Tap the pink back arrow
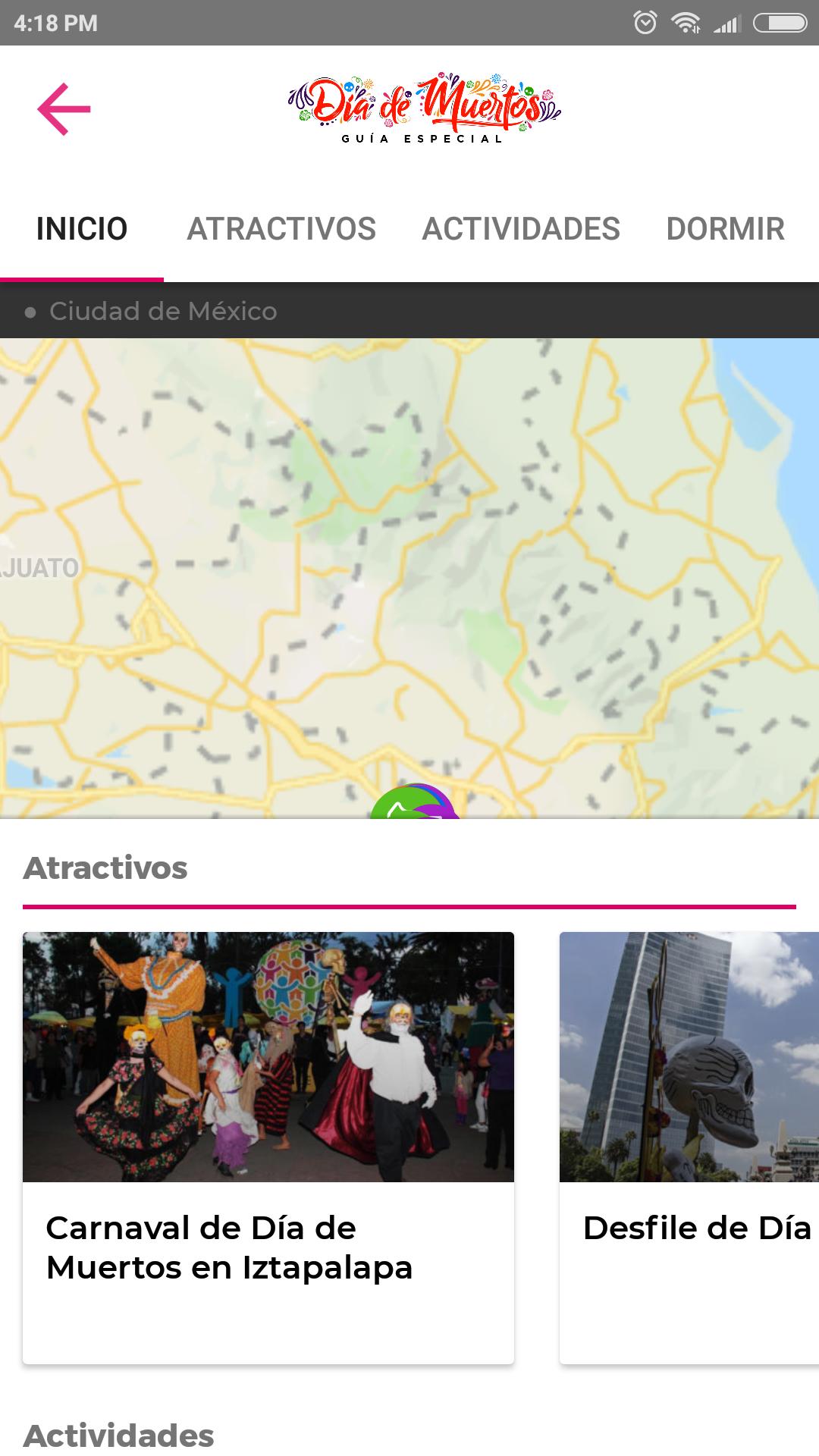 click(x=64, y=109)
